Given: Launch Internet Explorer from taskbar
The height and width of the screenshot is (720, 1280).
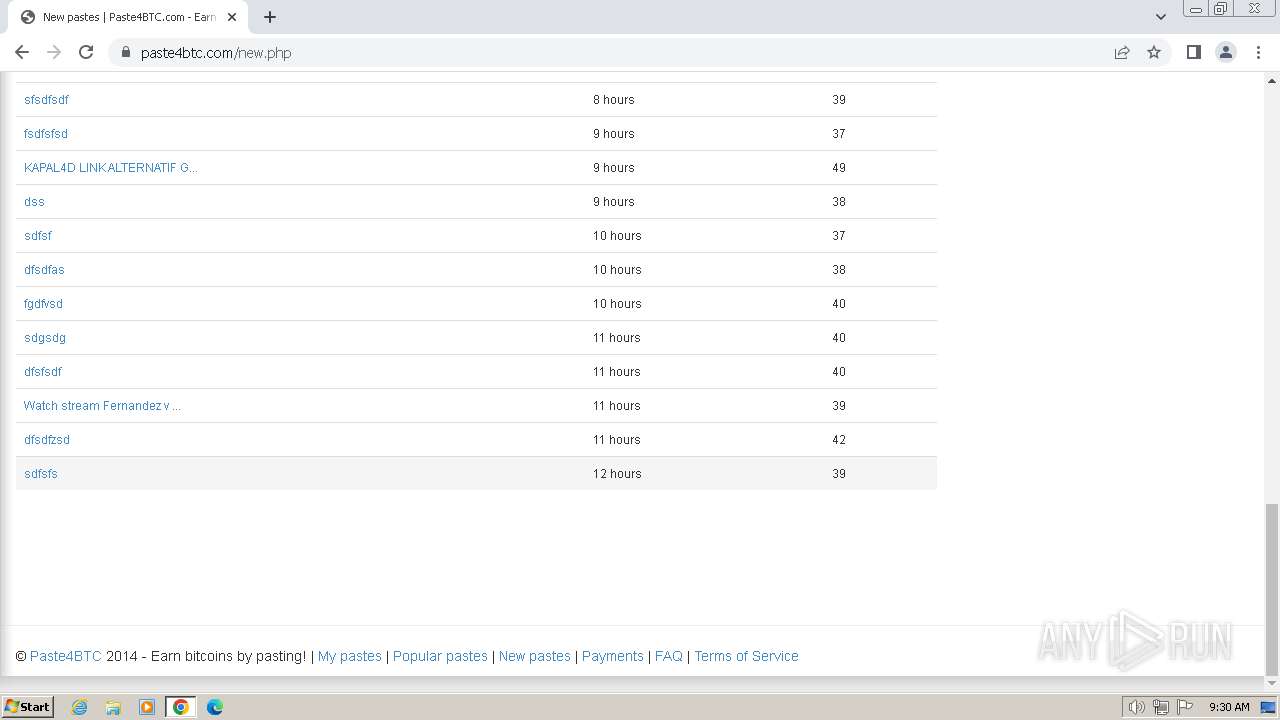Looking at the screenshot, I should tap(79, 707).
